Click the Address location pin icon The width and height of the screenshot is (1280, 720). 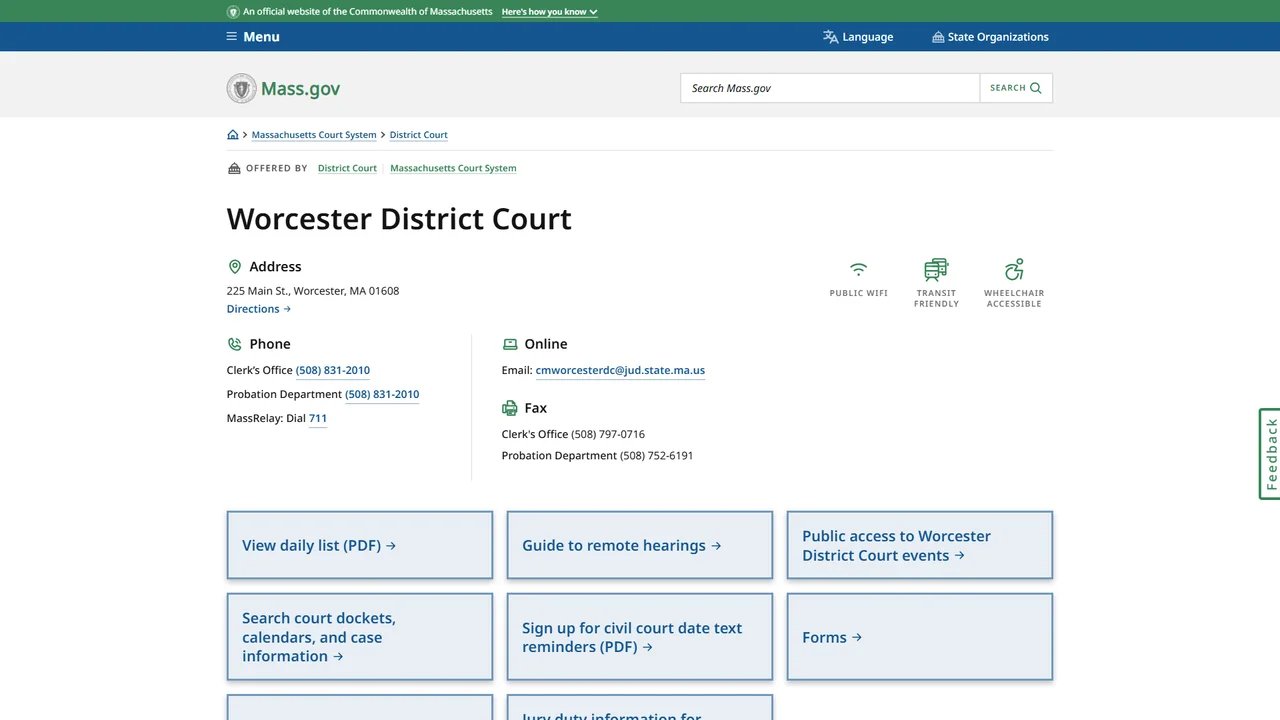pyautogui.click(x=235, y=267)
